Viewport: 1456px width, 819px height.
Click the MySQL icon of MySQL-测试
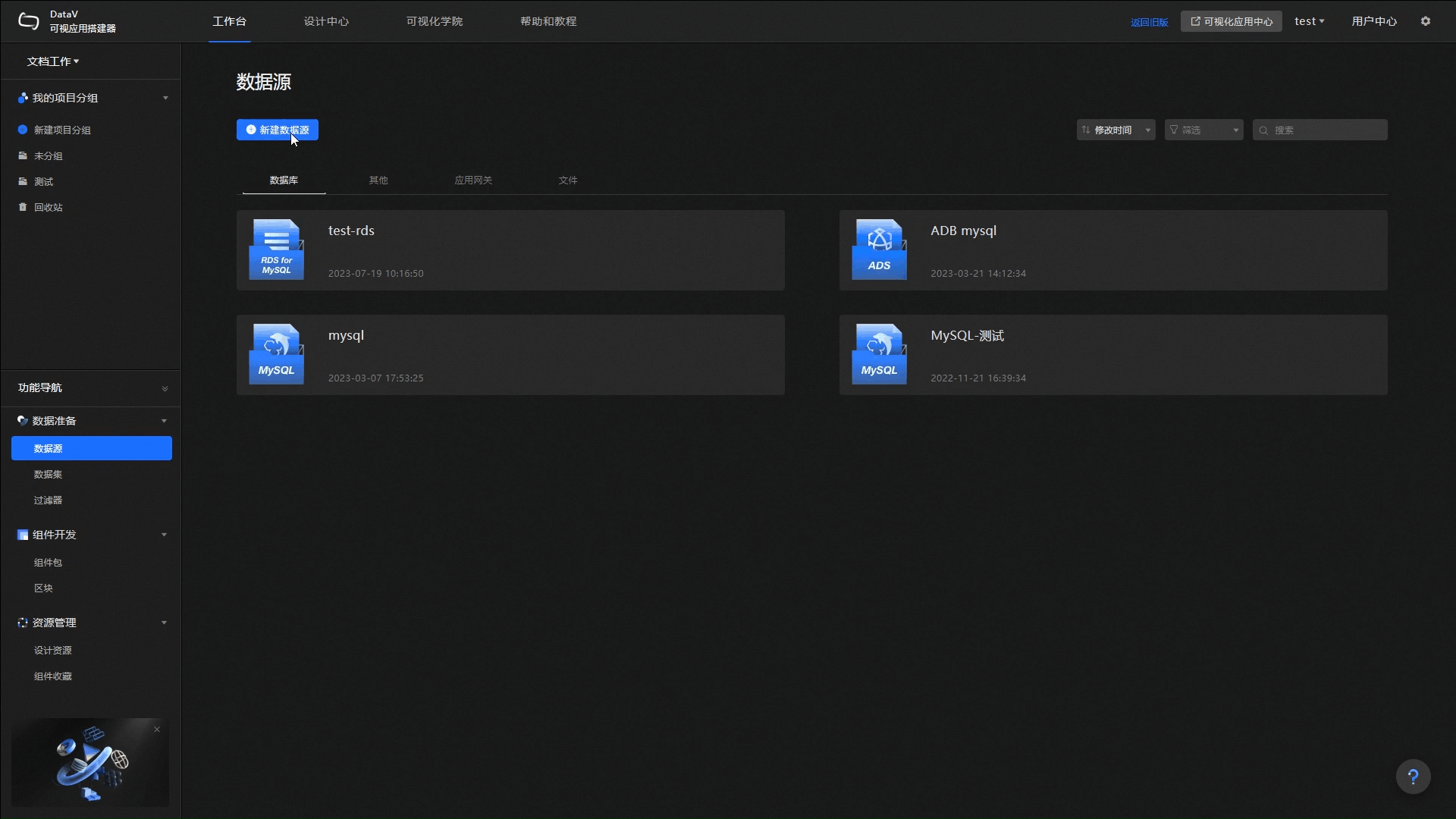pyautogui.click(x=879, y=354)
